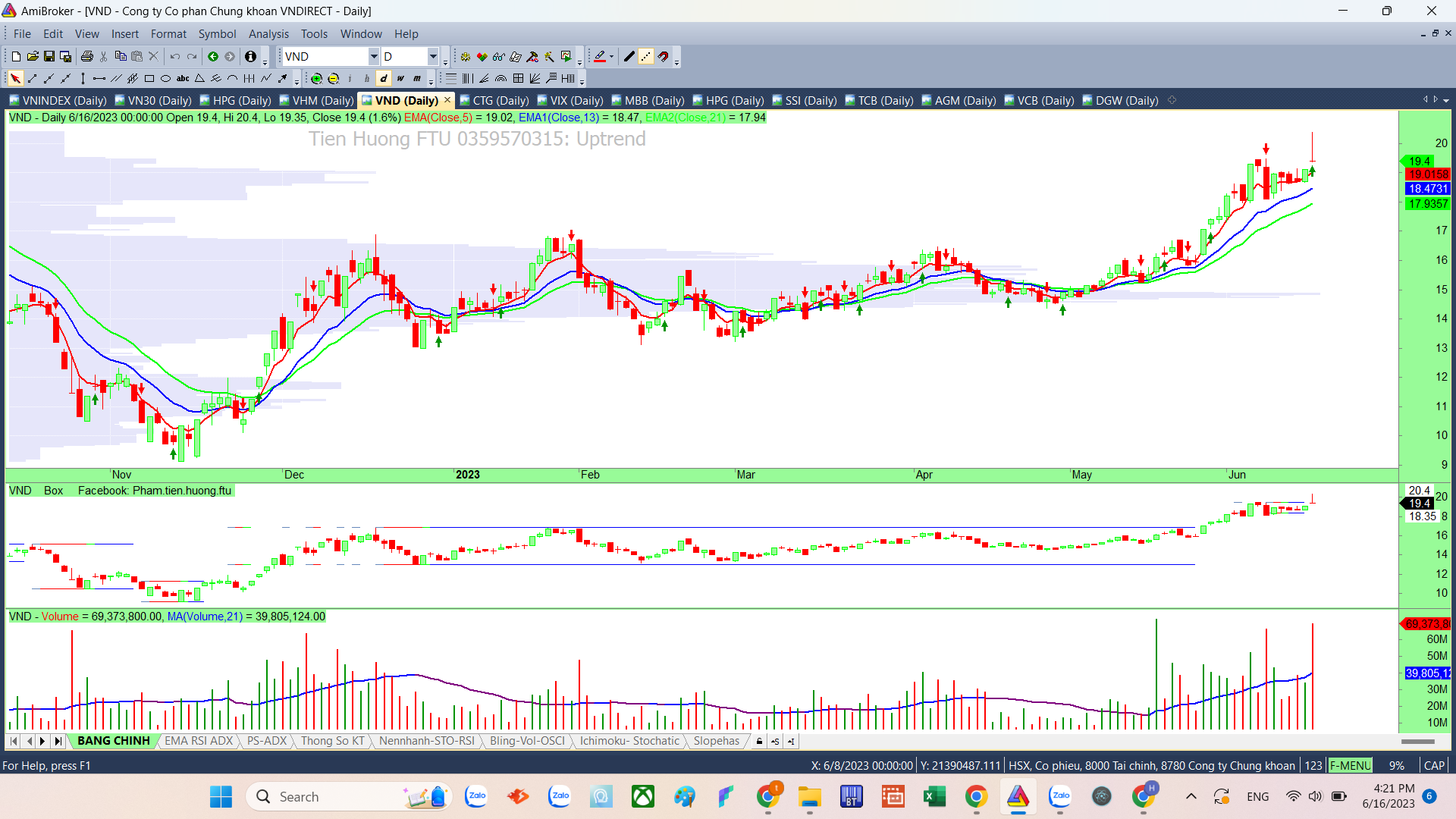Select the rectangle drawing tool
The width and height of the screenshot is (1456, 819).
tap(149, 79)
